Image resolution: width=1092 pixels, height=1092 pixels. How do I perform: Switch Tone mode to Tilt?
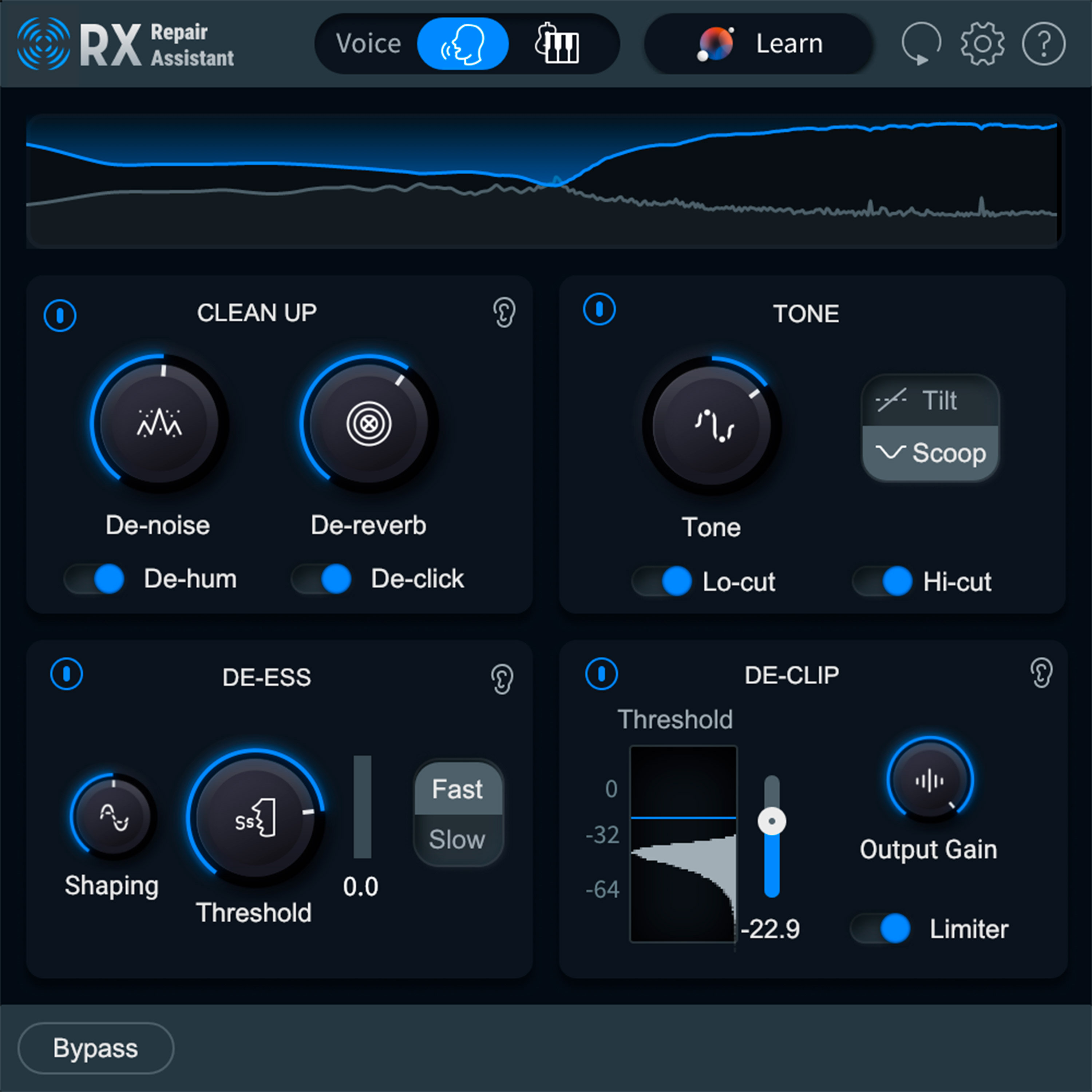930,401
